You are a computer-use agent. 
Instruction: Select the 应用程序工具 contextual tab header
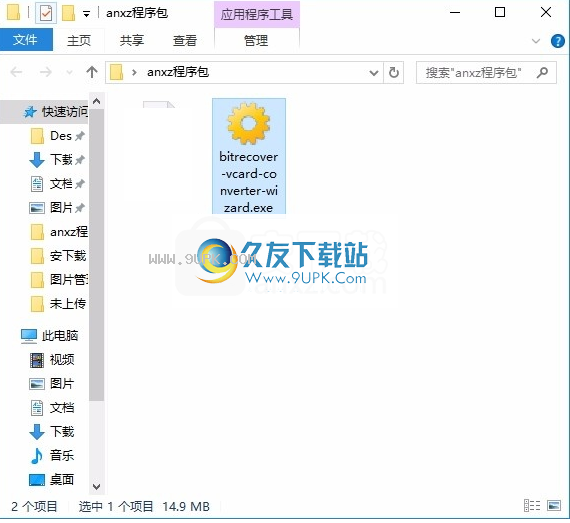coord(257,14)
